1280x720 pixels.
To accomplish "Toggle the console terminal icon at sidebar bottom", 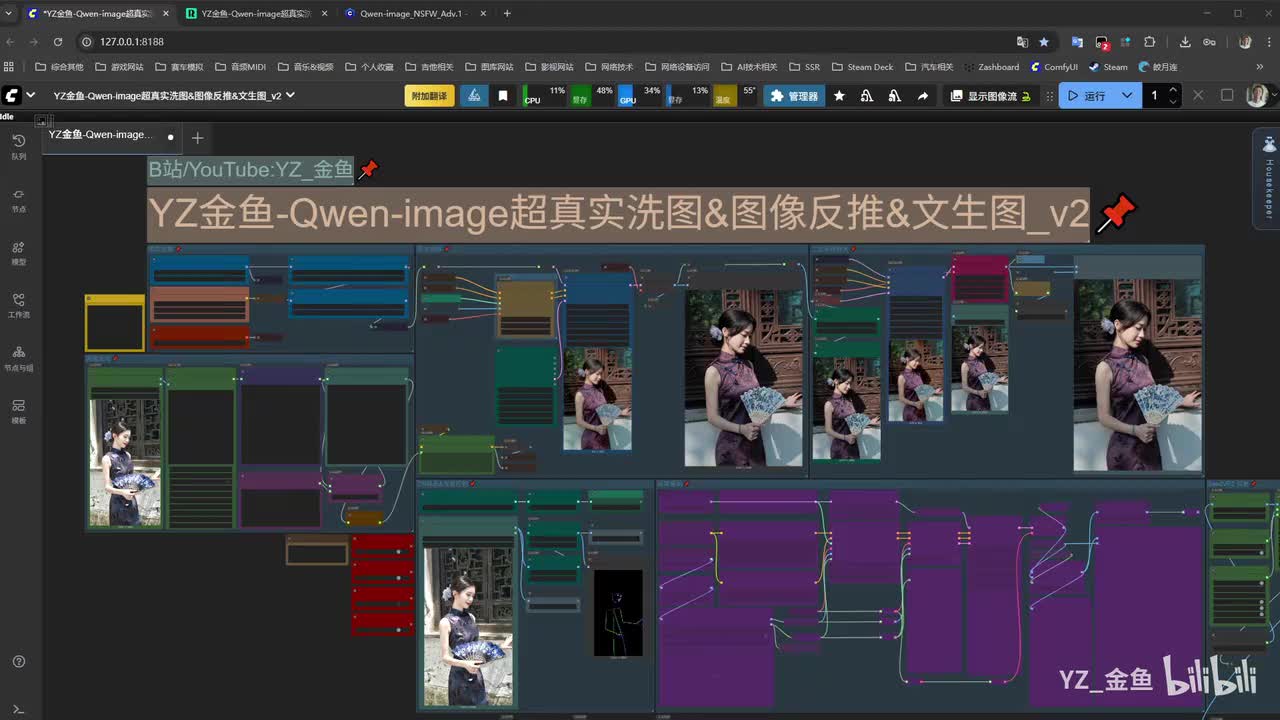I will coord(19,709).
